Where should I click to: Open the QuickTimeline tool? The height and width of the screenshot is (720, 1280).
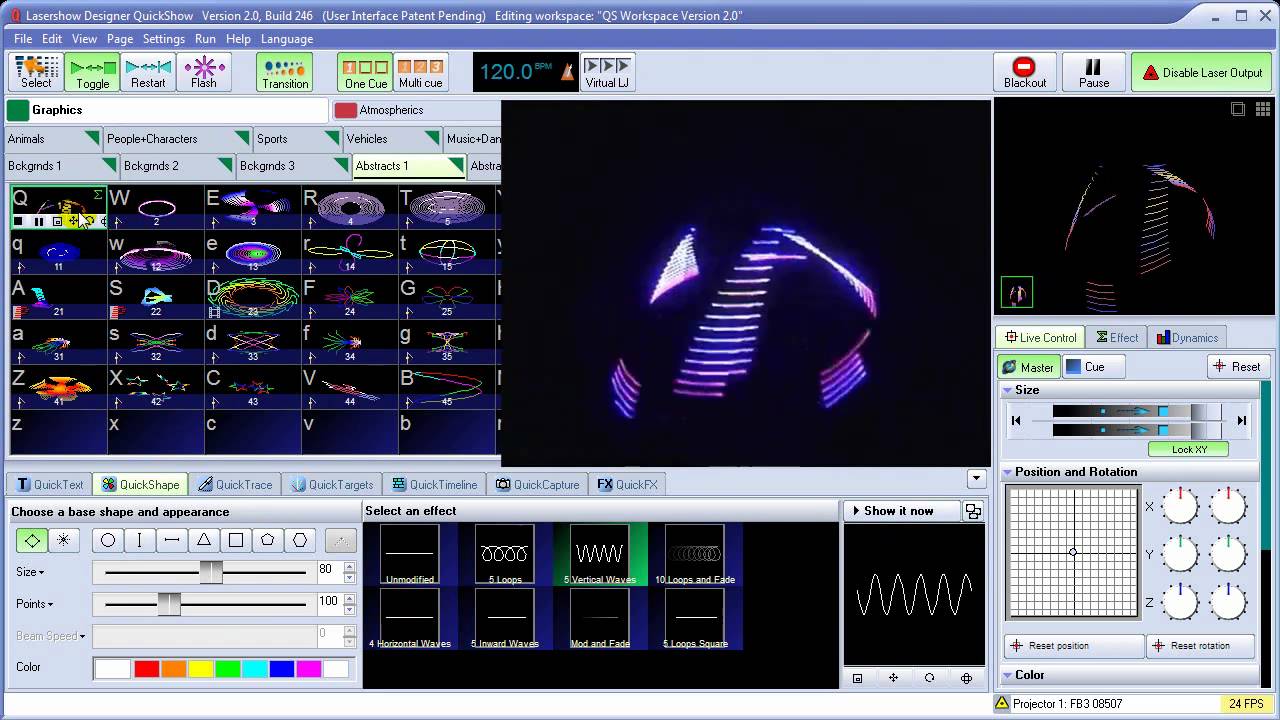434,484
